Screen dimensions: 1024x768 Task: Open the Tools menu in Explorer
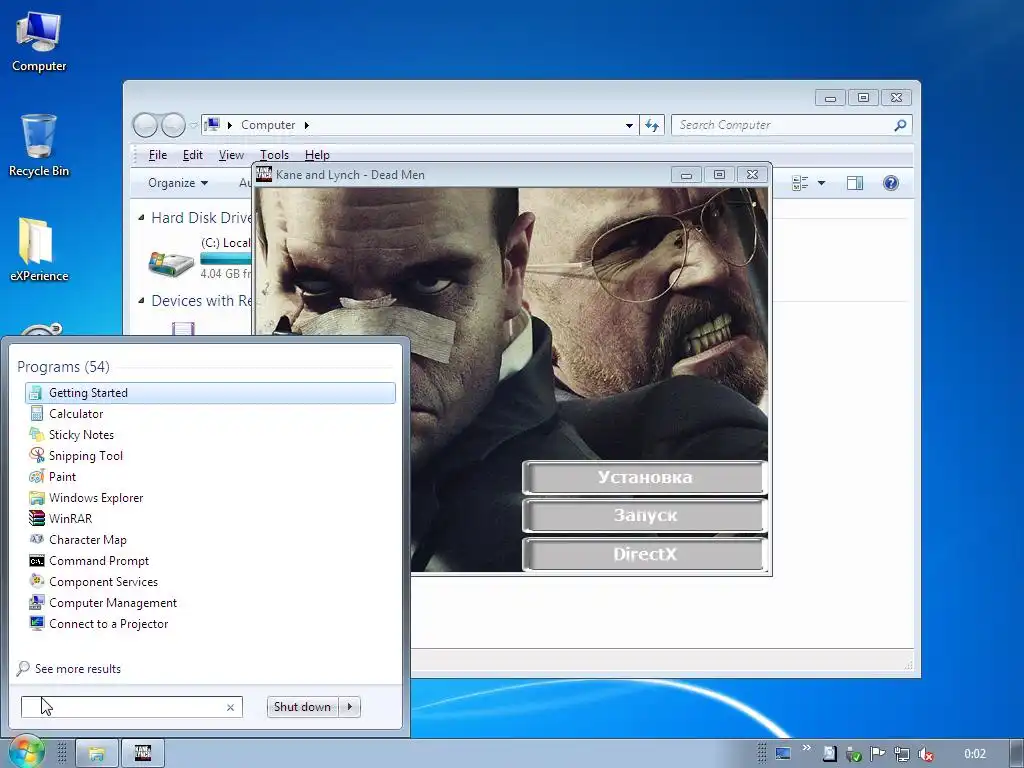274,155
